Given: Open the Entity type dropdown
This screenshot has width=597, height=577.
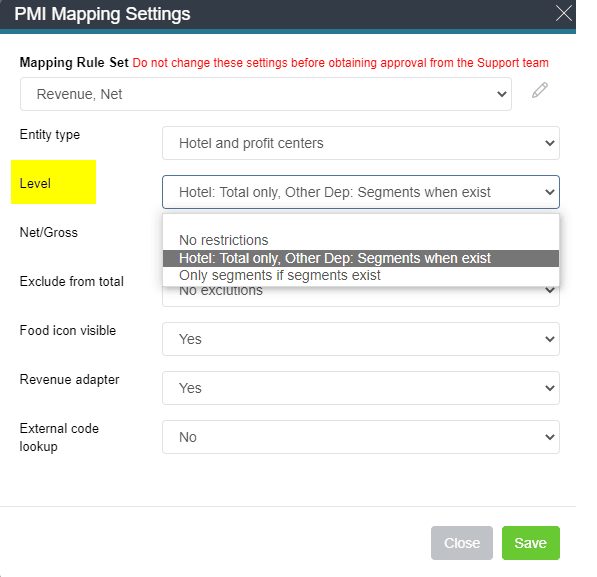Looking at the screenshot, I should 361,143.
